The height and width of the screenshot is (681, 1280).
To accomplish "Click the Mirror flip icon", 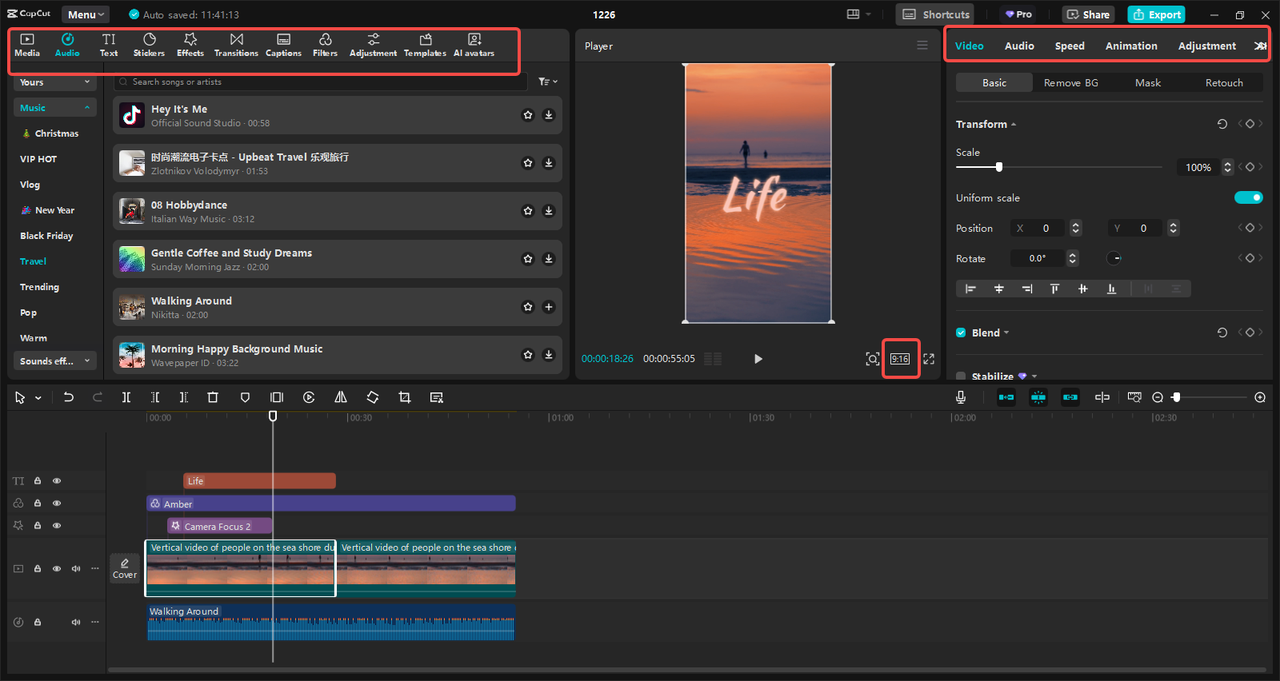I will pos(341,397).
